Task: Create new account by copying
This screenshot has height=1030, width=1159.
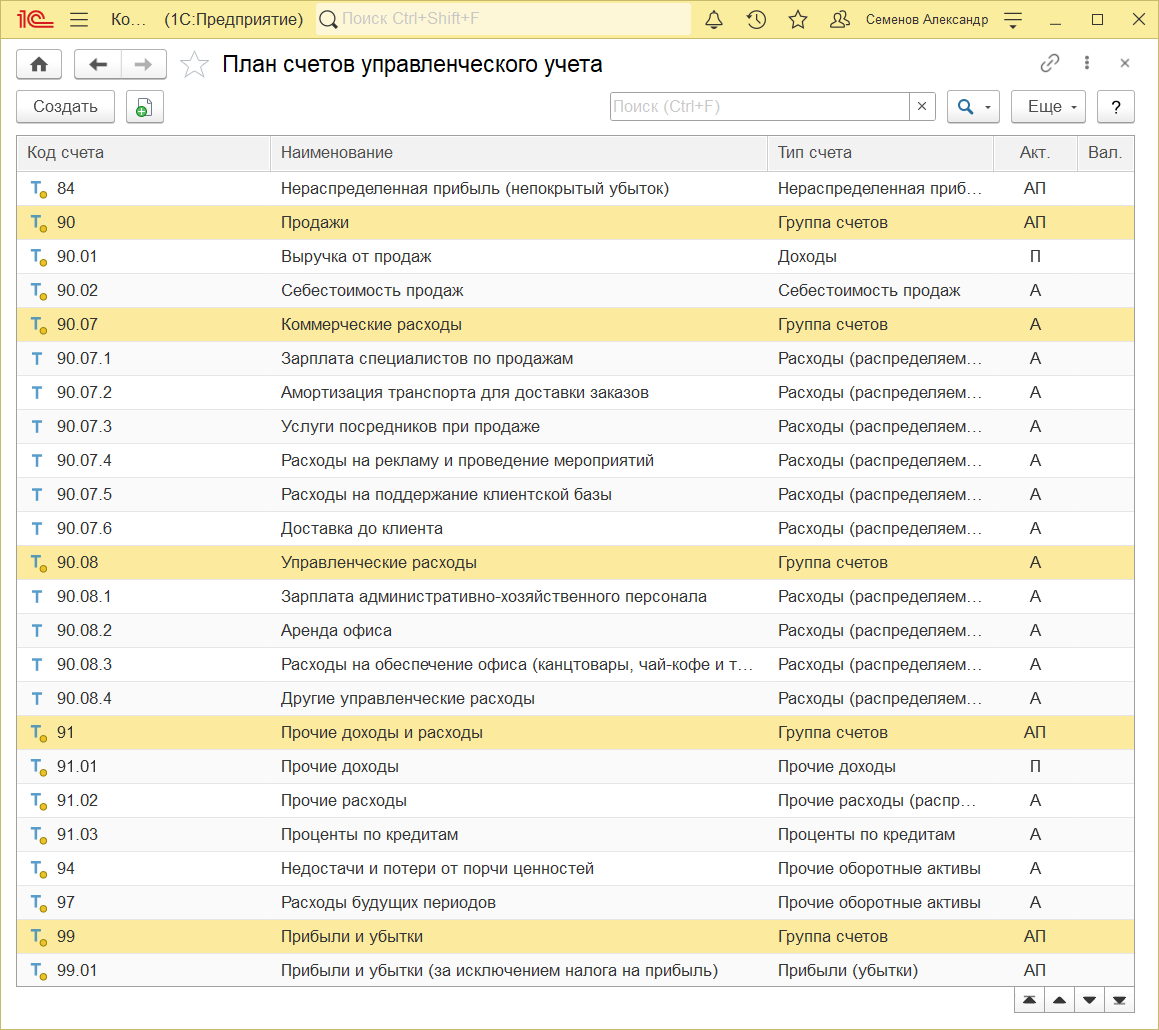Action: pos(144,106)
